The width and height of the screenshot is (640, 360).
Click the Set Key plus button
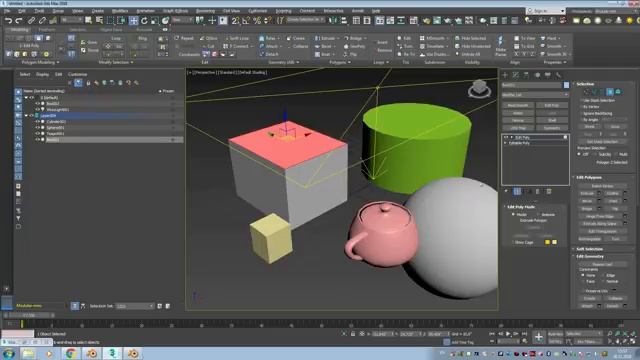539,338
